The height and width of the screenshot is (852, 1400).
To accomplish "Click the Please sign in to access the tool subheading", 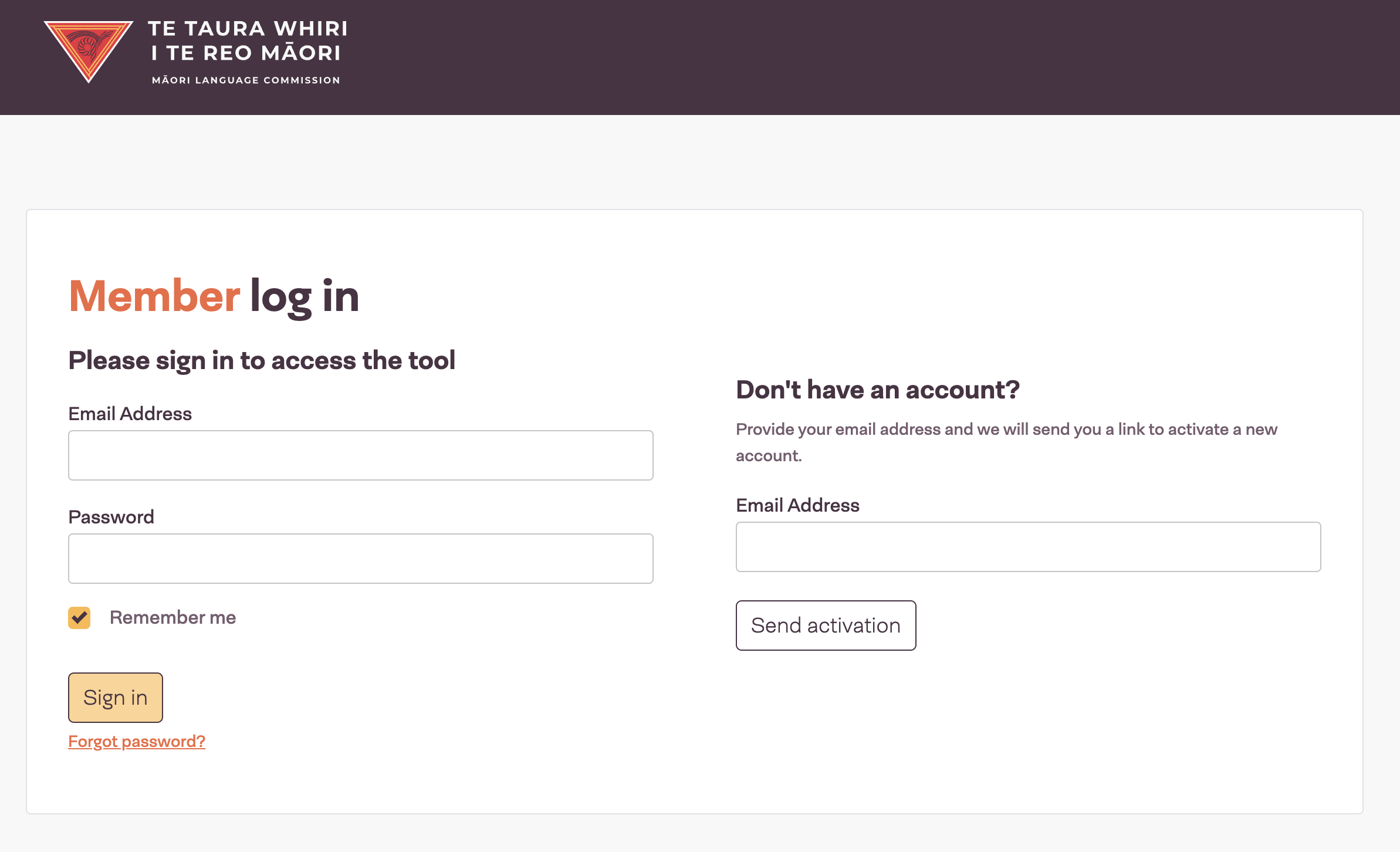I will (x=262, y=360).
